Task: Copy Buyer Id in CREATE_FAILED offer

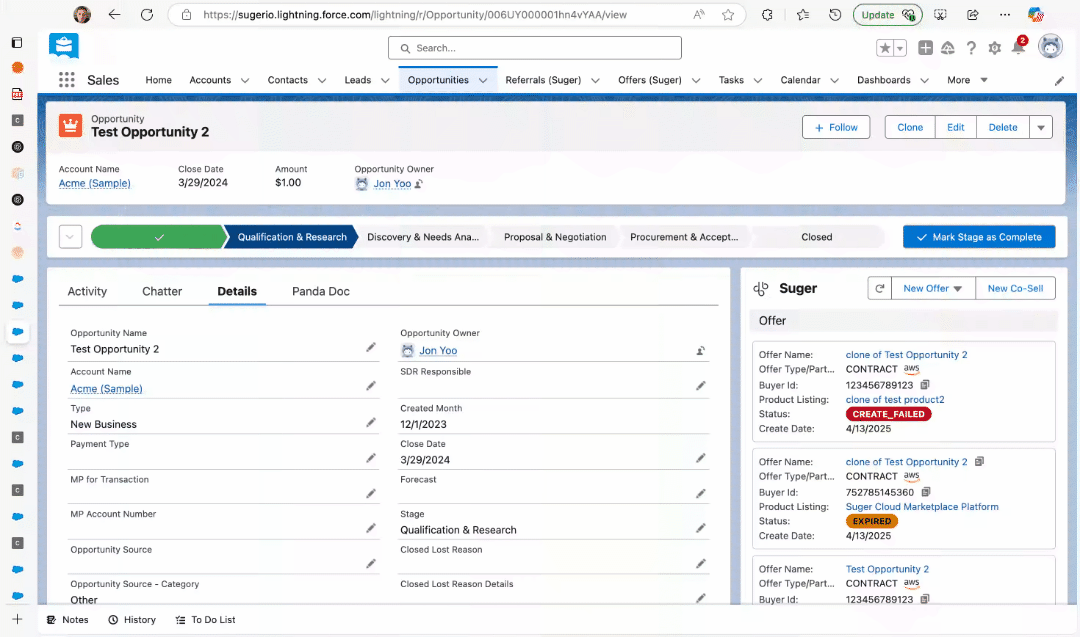Action: 925,384
